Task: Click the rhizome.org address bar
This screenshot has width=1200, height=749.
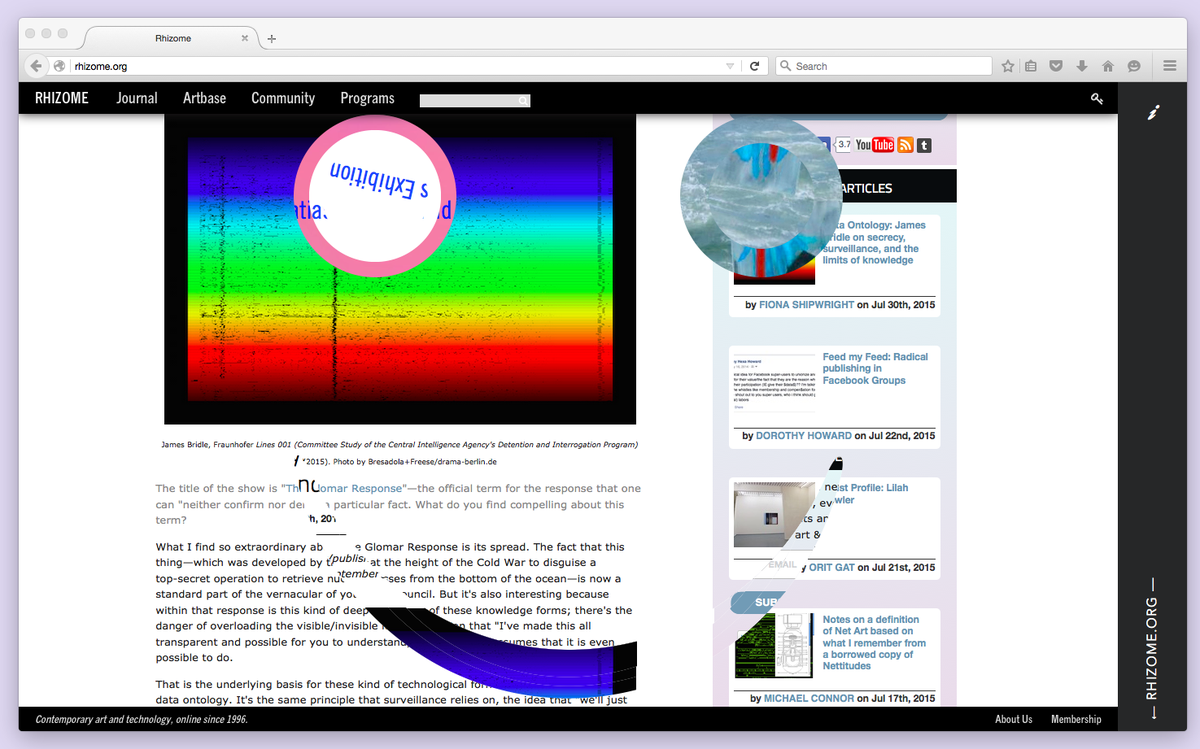Action: click(x=395, y=66)
